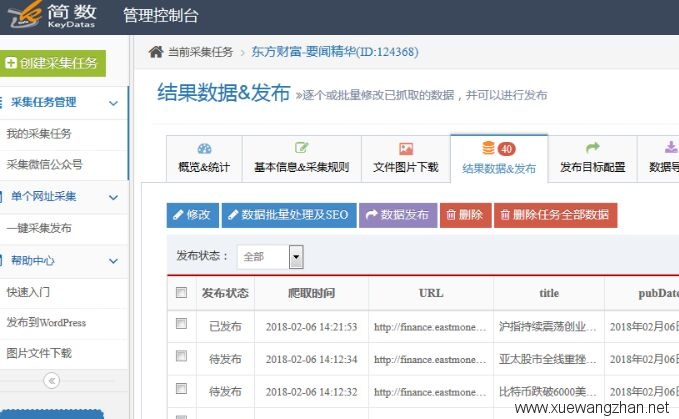Click timestamp 2018-02-06 14:21:53
Image resolution: width=679 pixels, height=419 pixels.
[311, 327]
